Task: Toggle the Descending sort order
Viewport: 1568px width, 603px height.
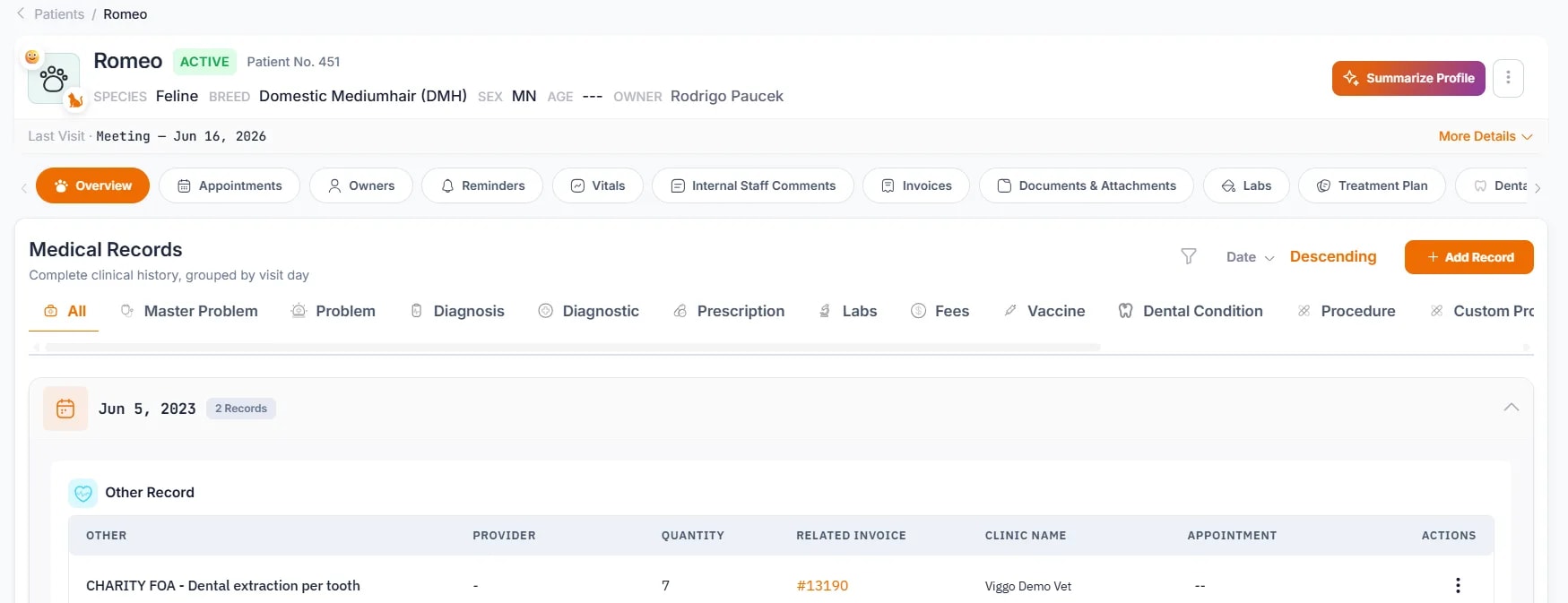Action: coord(1333,256)
